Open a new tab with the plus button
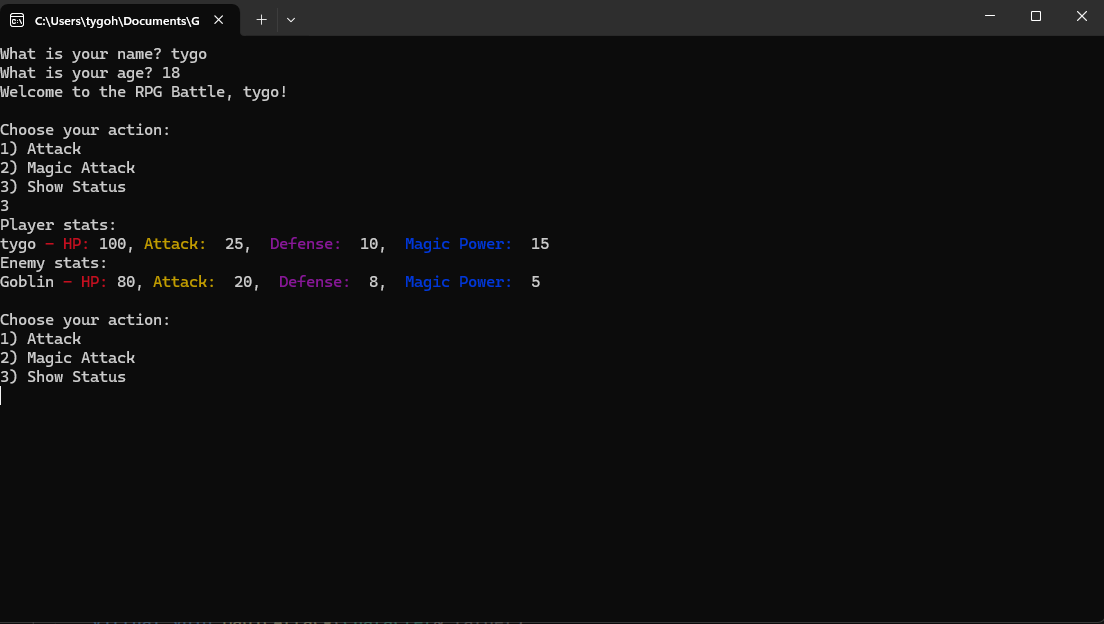 click(261, 19)
